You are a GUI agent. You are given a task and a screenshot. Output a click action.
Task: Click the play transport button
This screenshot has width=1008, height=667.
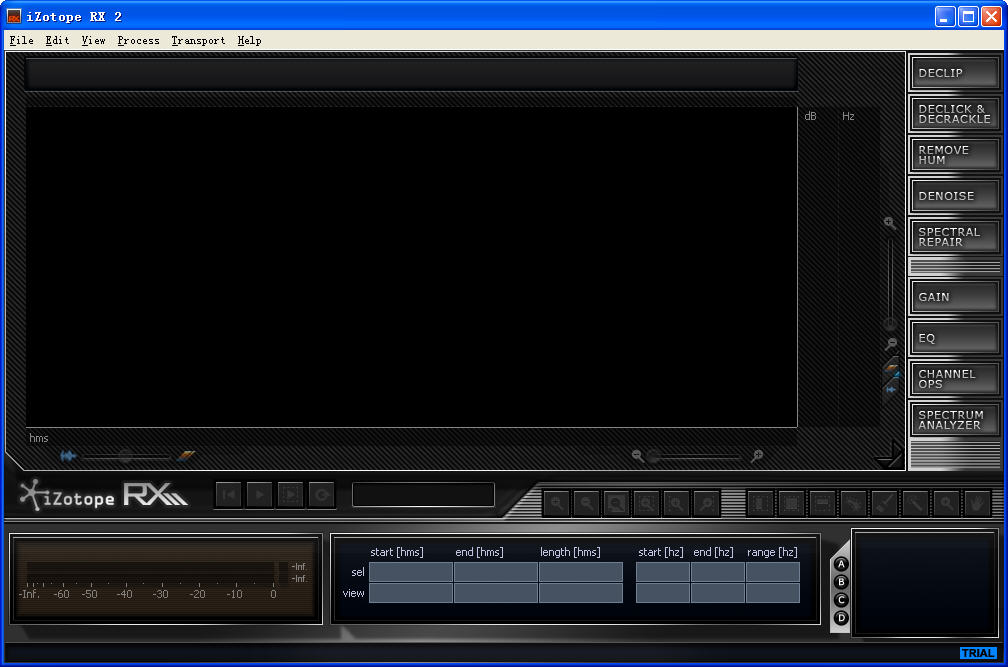point(260,495)
